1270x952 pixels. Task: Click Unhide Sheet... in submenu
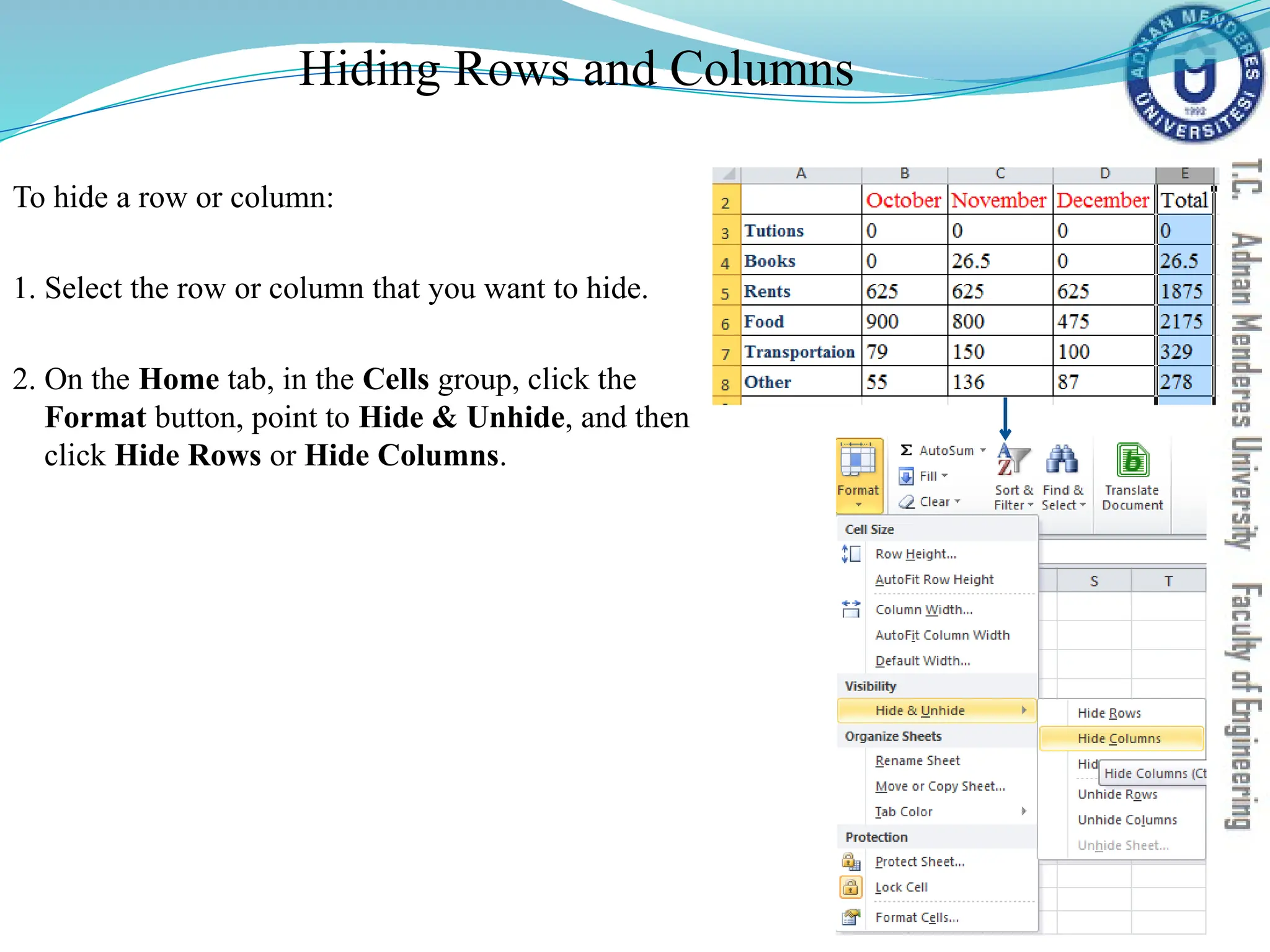(1122, 845)
